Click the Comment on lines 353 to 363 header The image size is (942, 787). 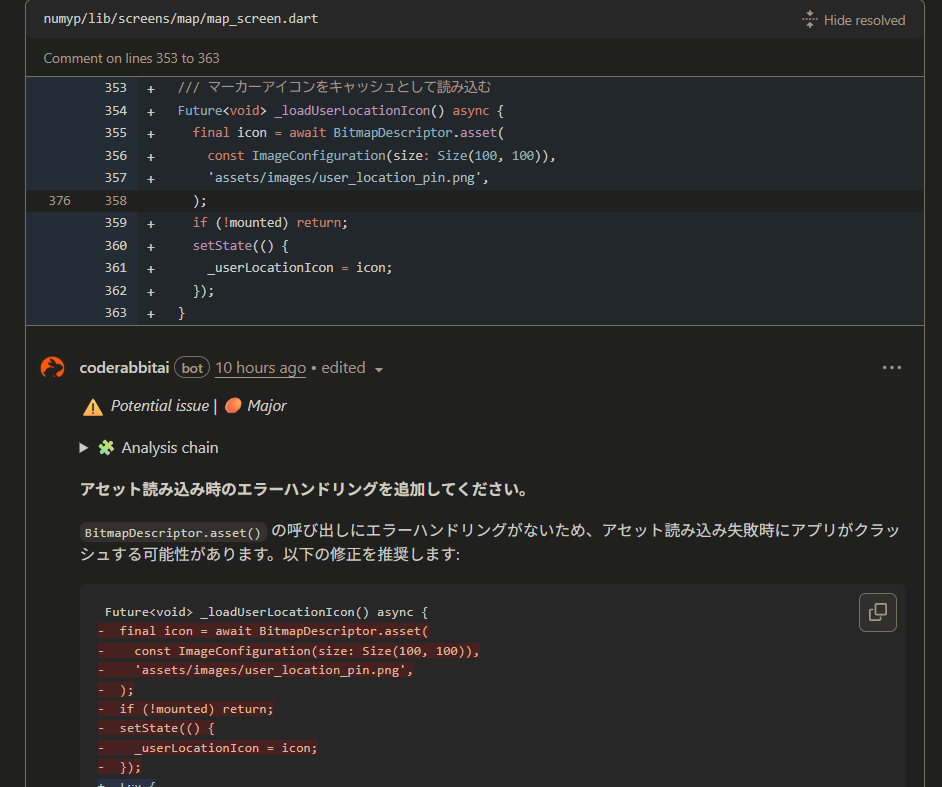[x=131, y=58]
